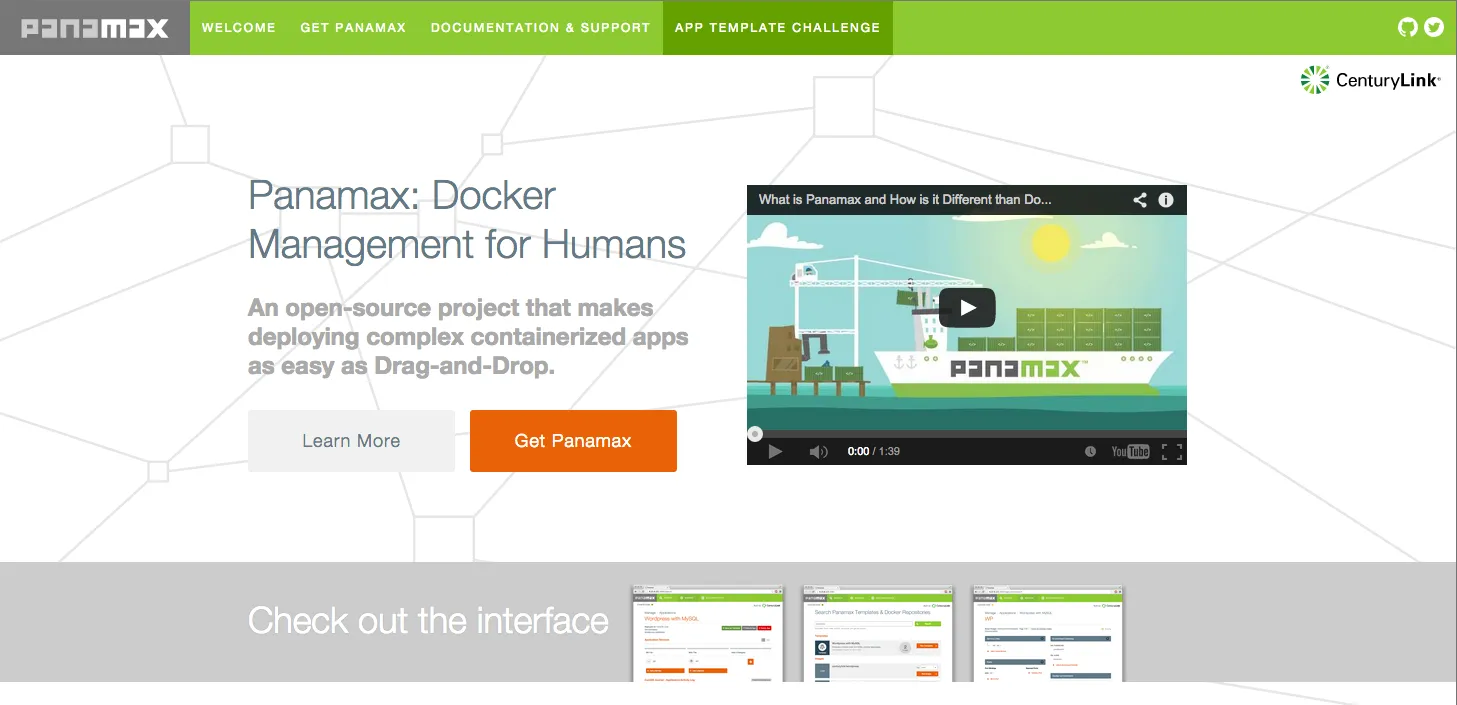This screenshot has width=1457, height=705.
Task: Play the Panamax intro video
Action: [966, 307]
